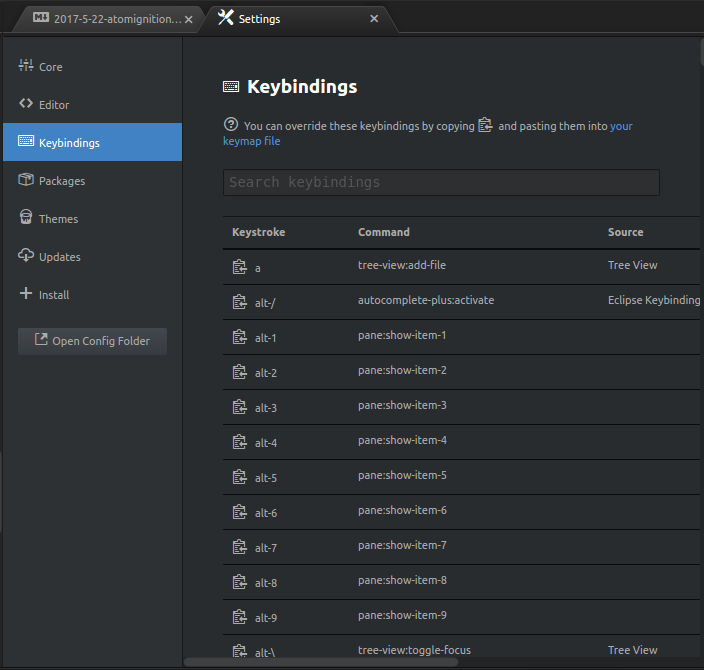Copy the alt-3 keybinding

239,407
